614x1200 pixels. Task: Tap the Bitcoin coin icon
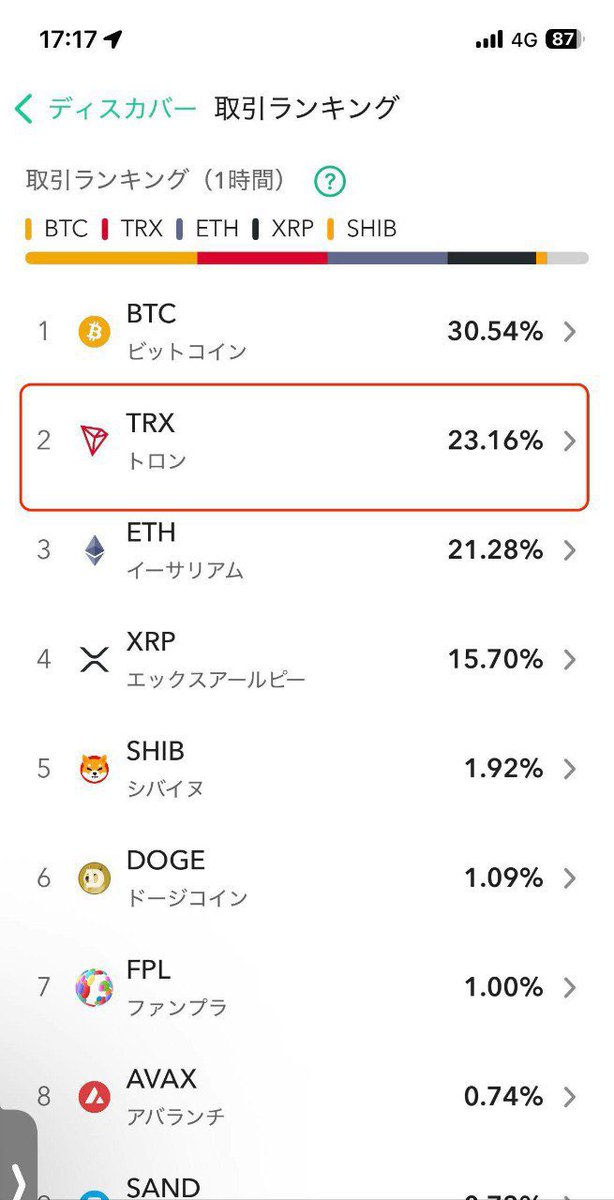click(95, 332)
